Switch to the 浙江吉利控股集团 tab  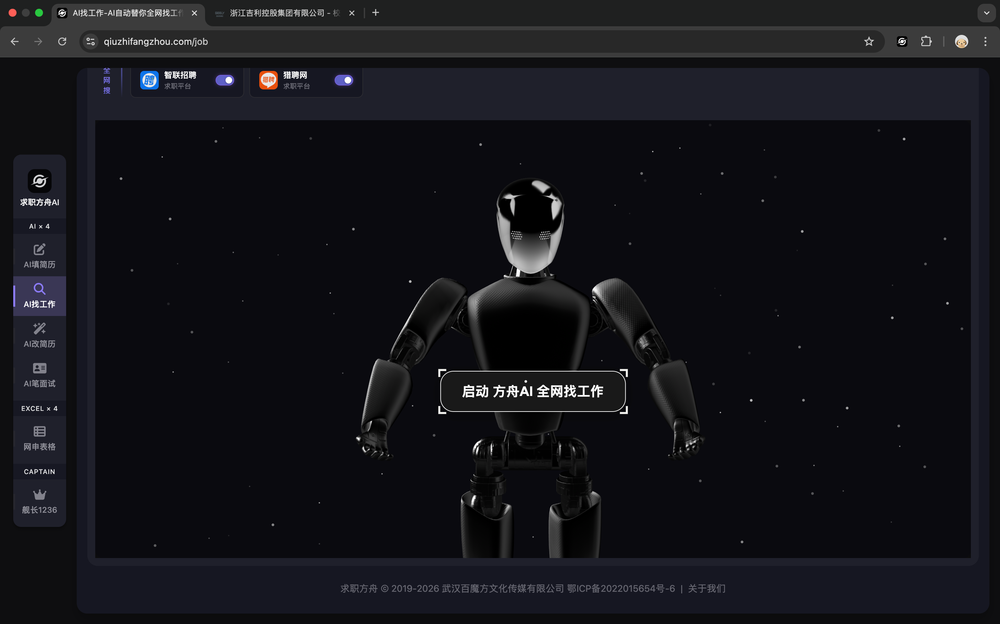click(x=280, y=13)
